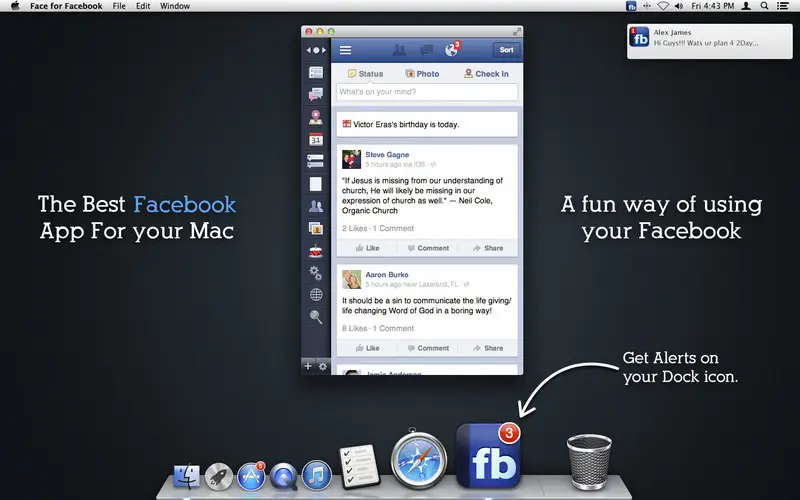The height and width of the screenshot is (500, 800).
Task: Click the fullscreen arrows in window title bar
Action: tap(517, 32)
